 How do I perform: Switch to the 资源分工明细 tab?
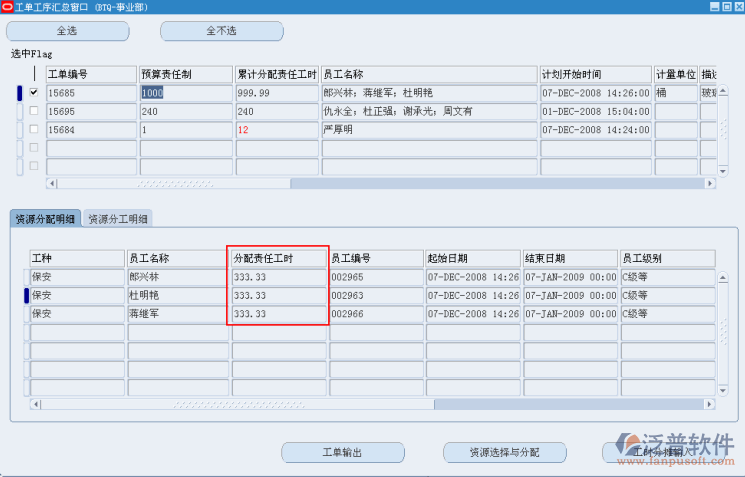(118, 219)
